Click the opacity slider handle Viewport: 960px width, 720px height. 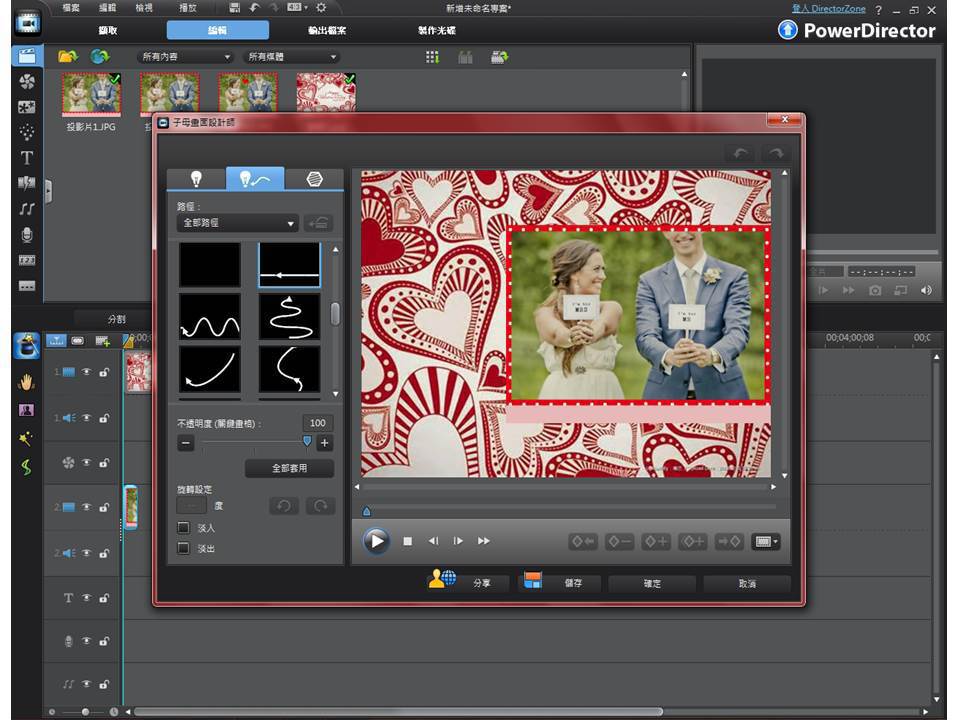click(307, 441)
